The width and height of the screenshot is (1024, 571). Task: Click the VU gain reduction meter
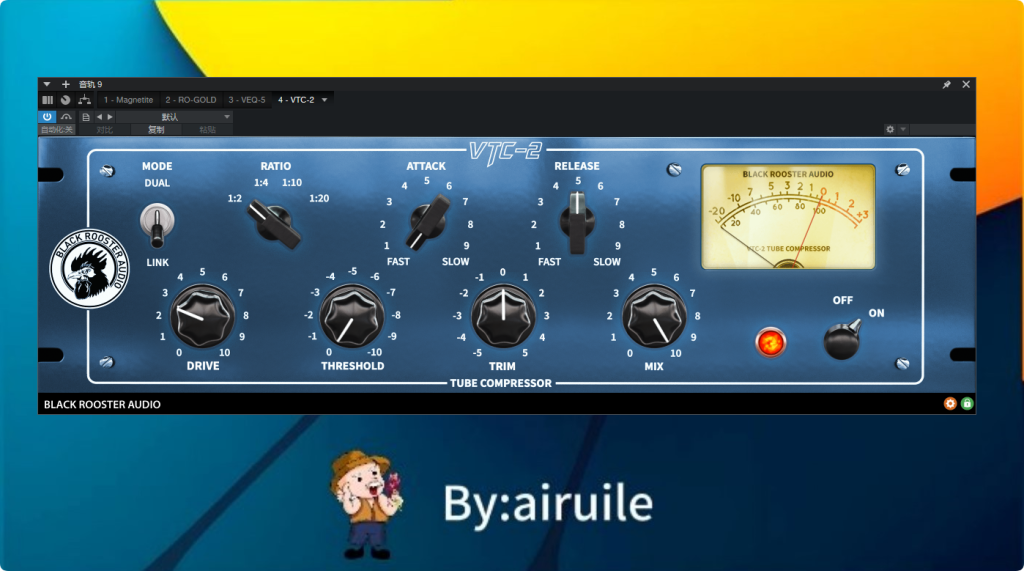pos(788,217)
